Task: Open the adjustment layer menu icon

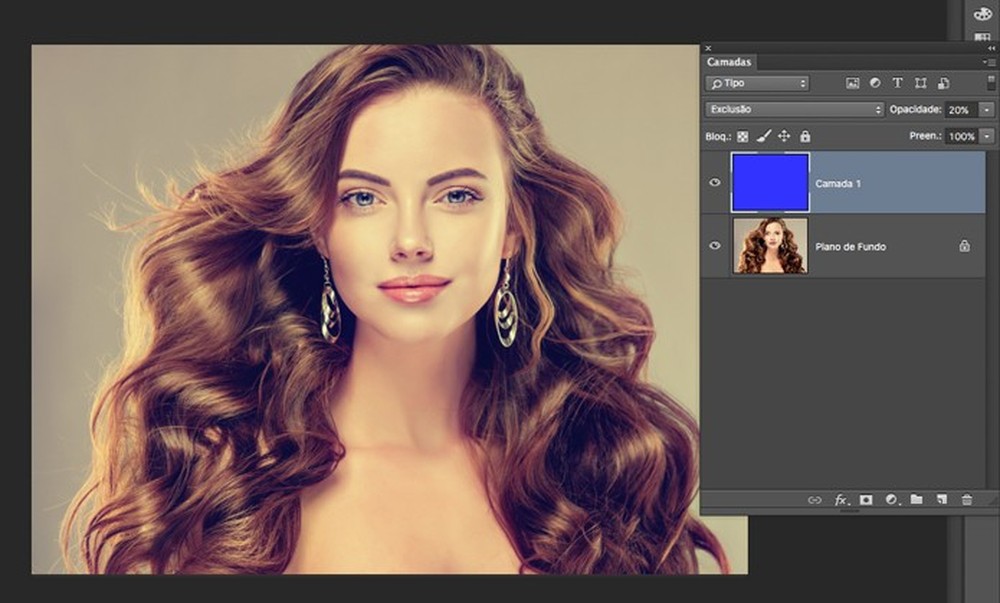Action: pos(892,498)
